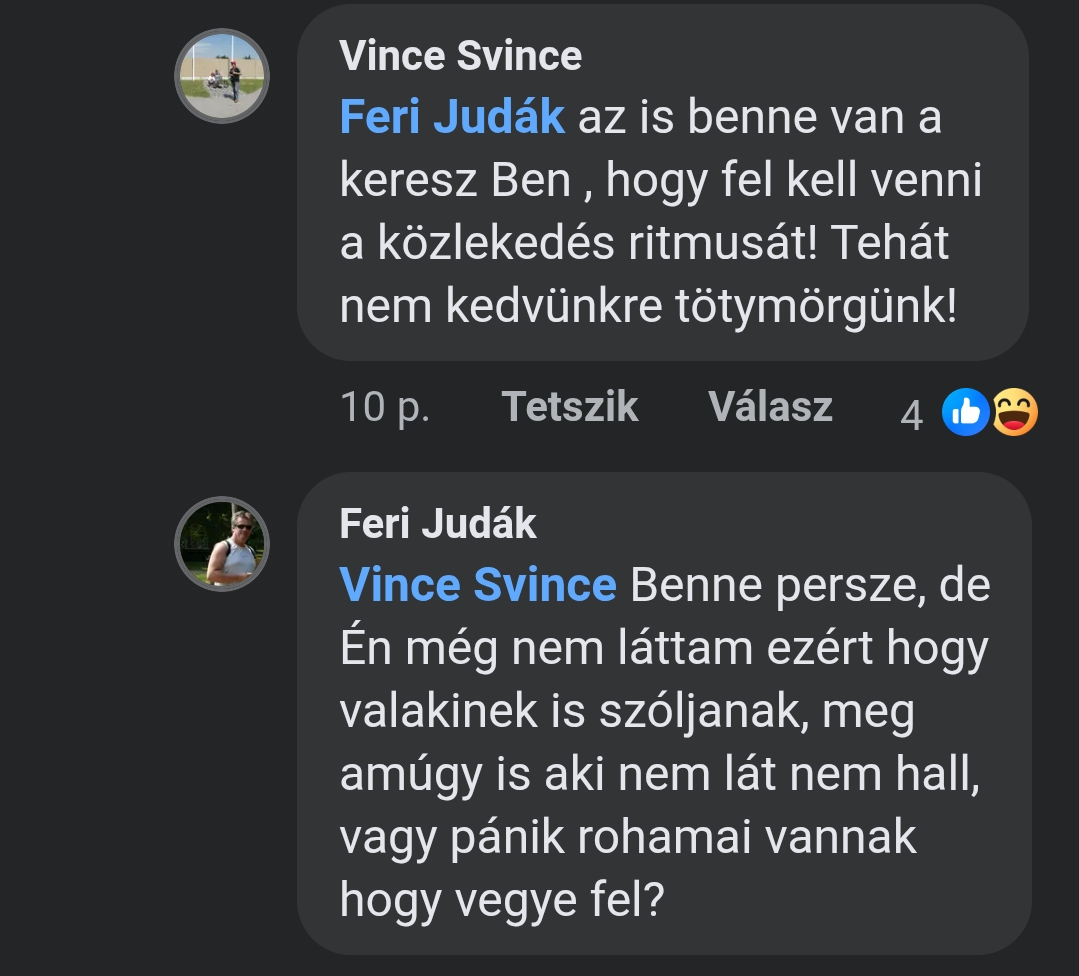Open the '10 p.' comment timestamp
This screenshot has width=1079, height=976.
pos(385,407)
